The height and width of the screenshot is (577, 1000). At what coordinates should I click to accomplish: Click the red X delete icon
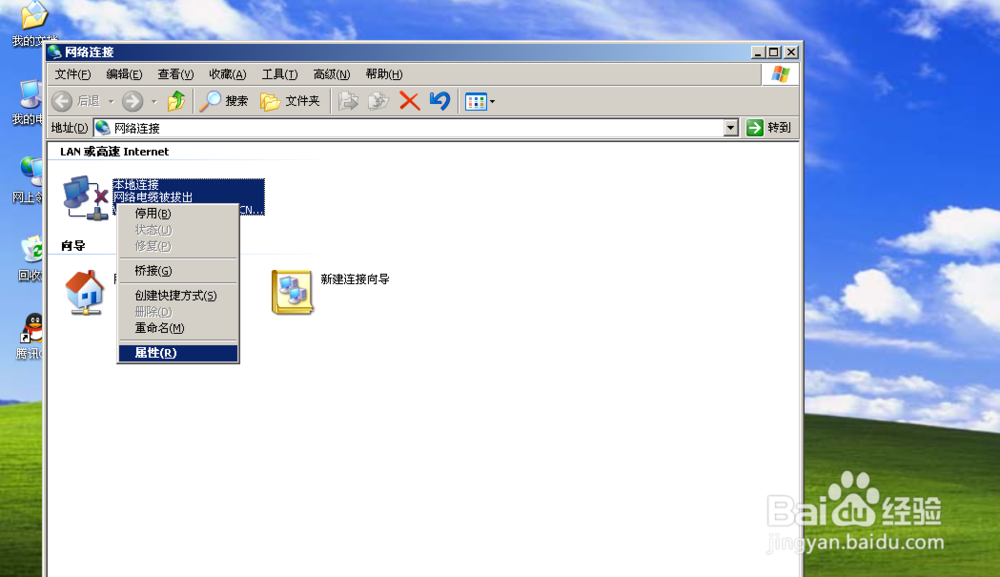coord(409,101)
